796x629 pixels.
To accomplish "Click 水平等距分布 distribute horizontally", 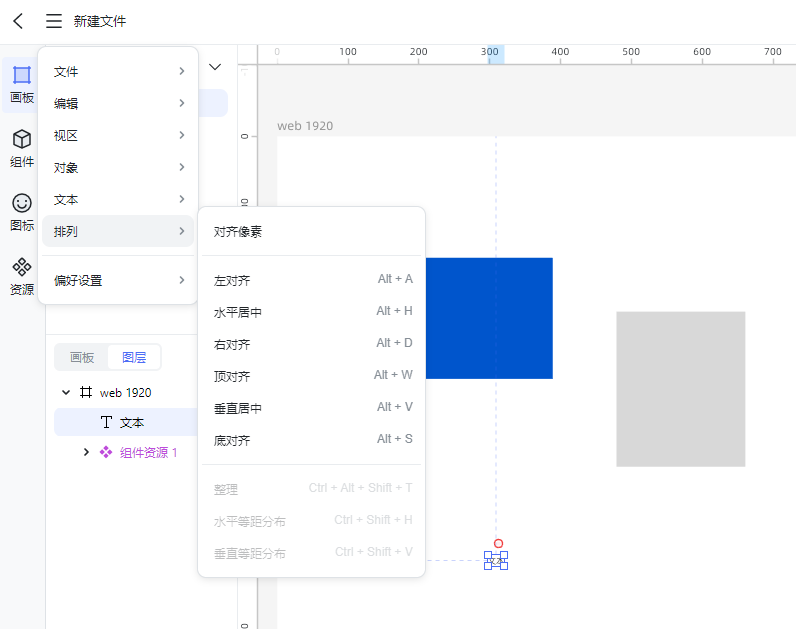I will (312, 521).
